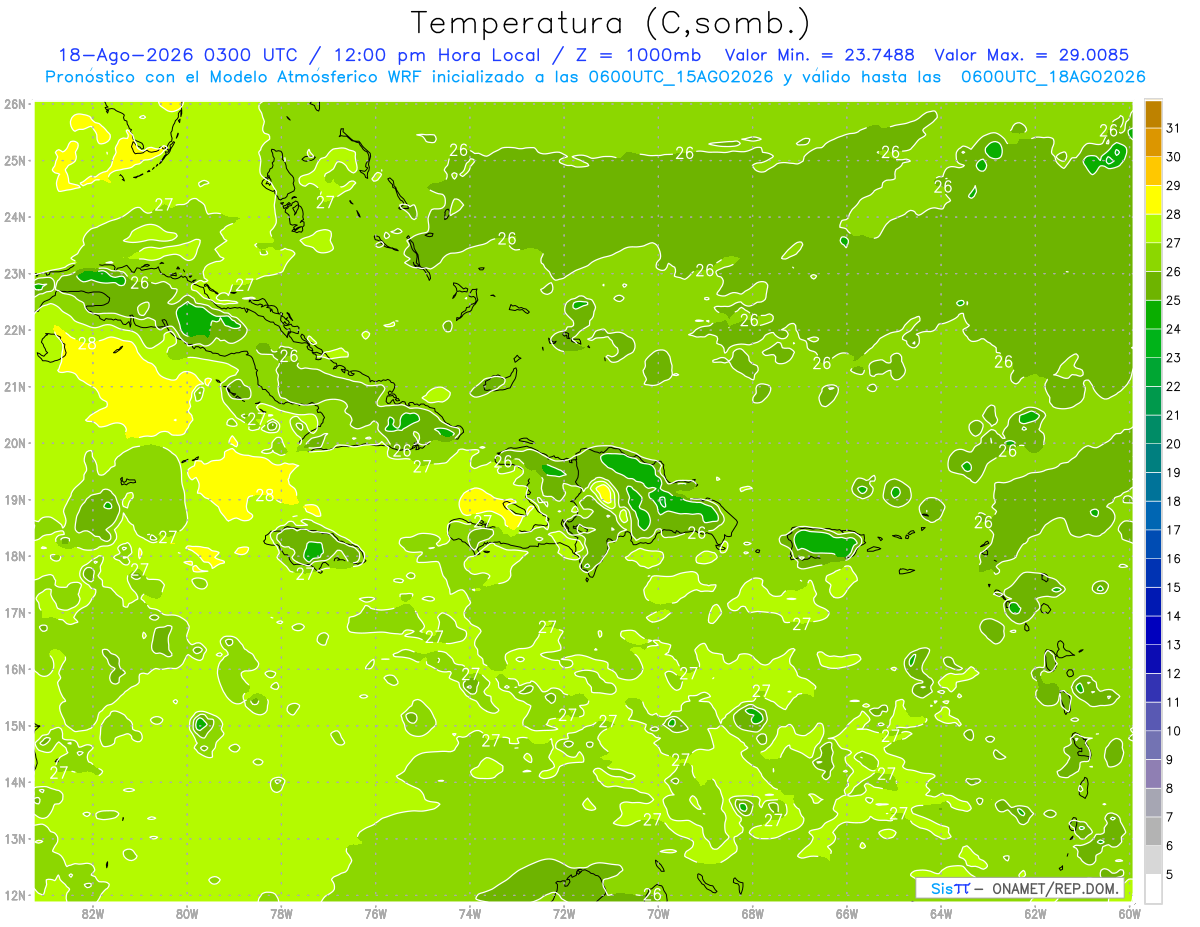Click the '21N' latitude axis label
This screenshot has width=1200, height=927.
[x=15, y=386]
